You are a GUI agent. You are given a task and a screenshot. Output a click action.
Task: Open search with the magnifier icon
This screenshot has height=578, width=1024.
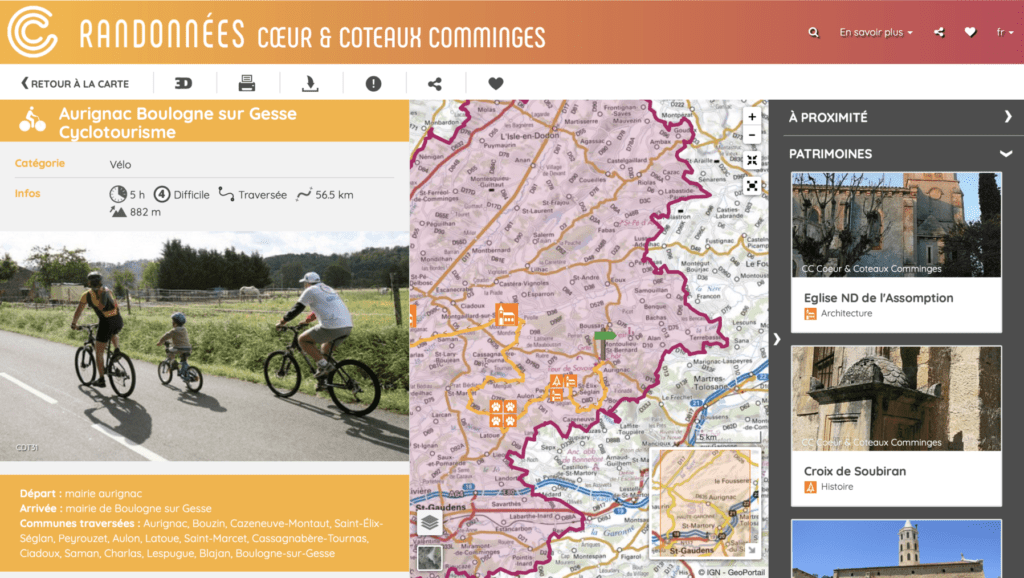pyautogui.click(x=813, y=32)
